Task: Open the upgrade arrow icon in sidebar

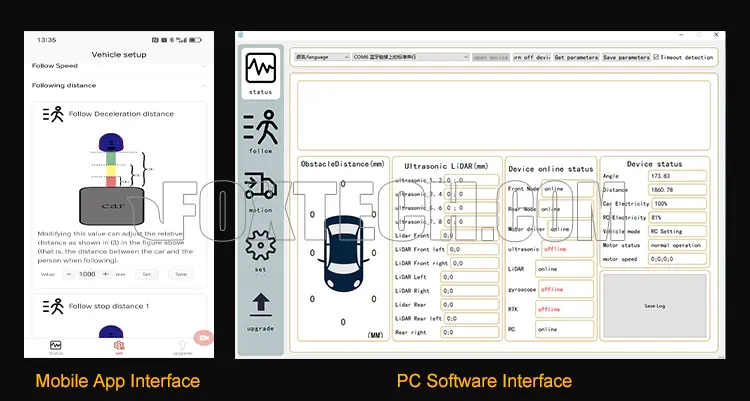Action: (x=261, y=304)
